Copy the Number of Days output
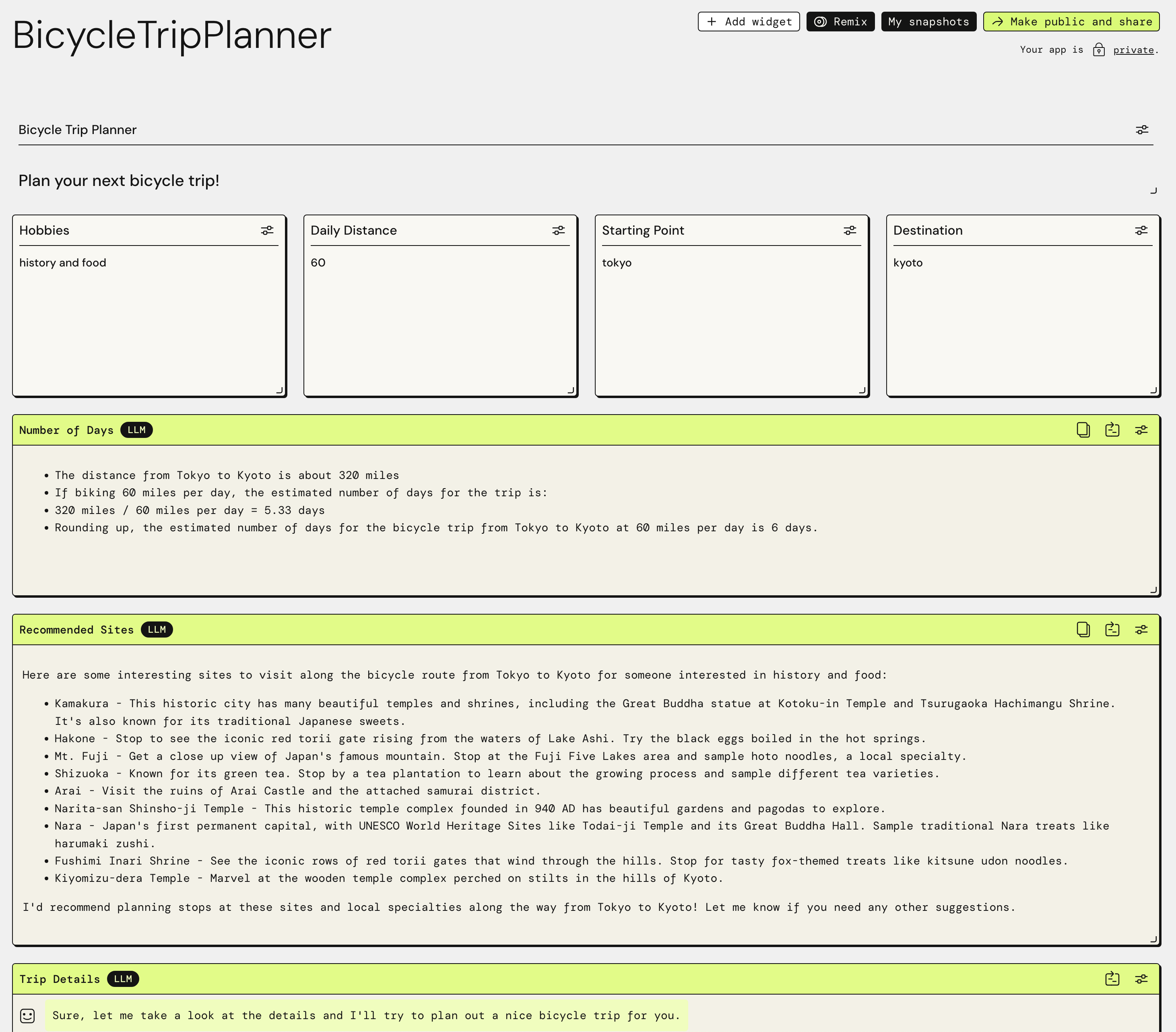Viewport: 1176px width, 1032px height. (x=1083, y=430)
